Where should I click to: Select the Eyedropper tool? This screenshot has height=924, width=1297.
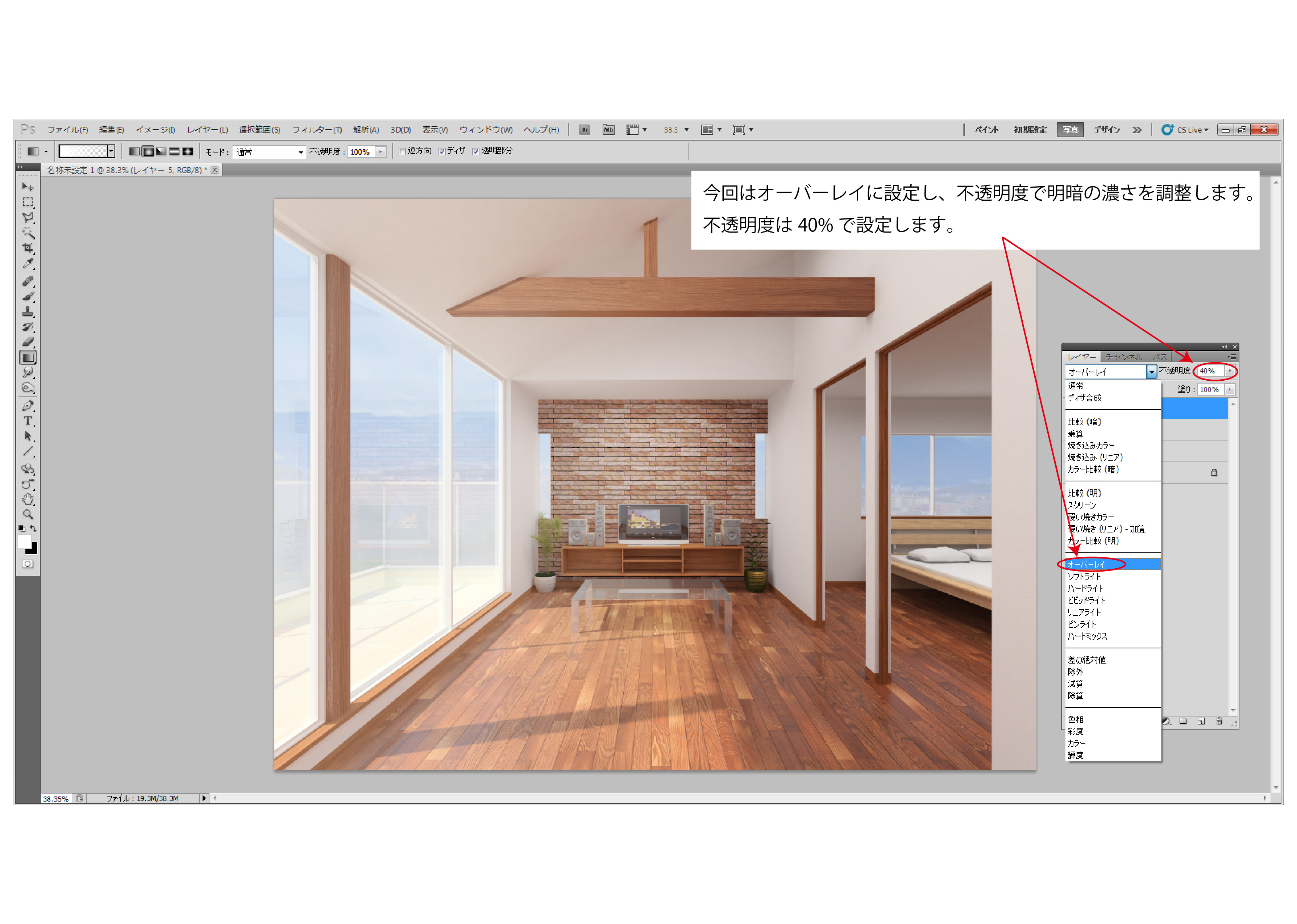(27, 263)
